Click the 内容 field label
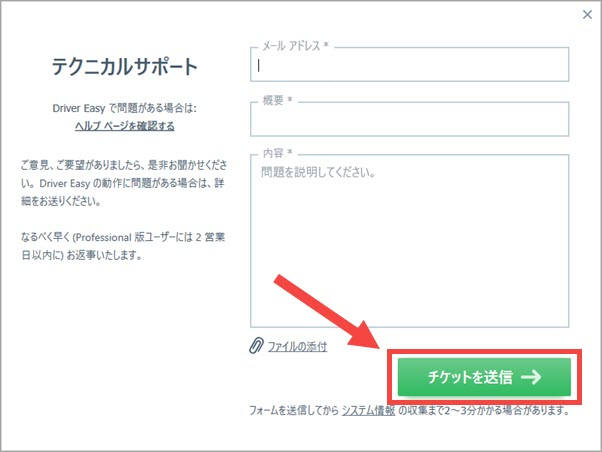The image size is (602, 452). pos(275,153)
